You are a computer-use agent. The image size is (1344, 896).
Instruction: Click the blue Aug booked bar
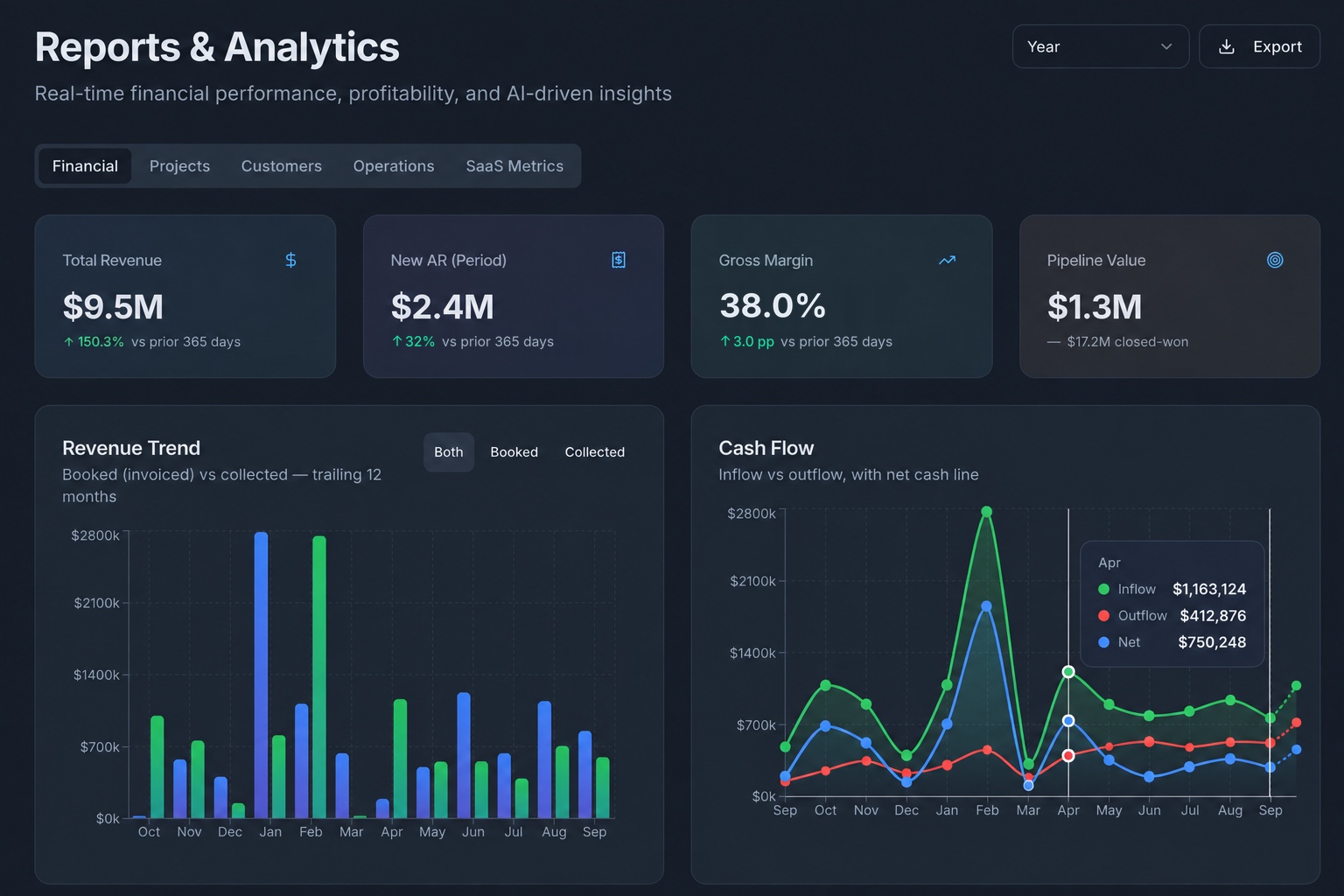544,759
